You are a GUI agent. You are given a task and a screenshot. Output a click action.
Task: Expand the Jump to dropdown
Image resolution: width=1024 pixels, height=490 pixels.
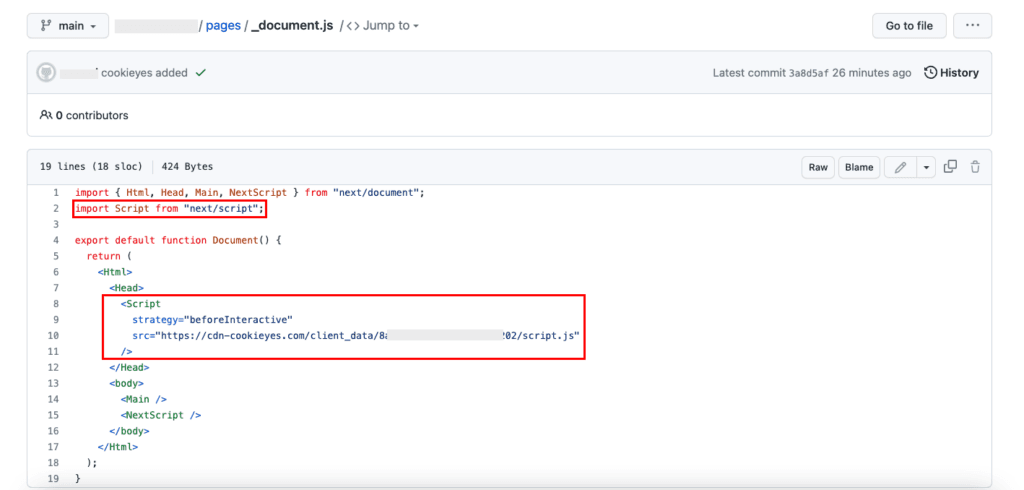(383, 26)
